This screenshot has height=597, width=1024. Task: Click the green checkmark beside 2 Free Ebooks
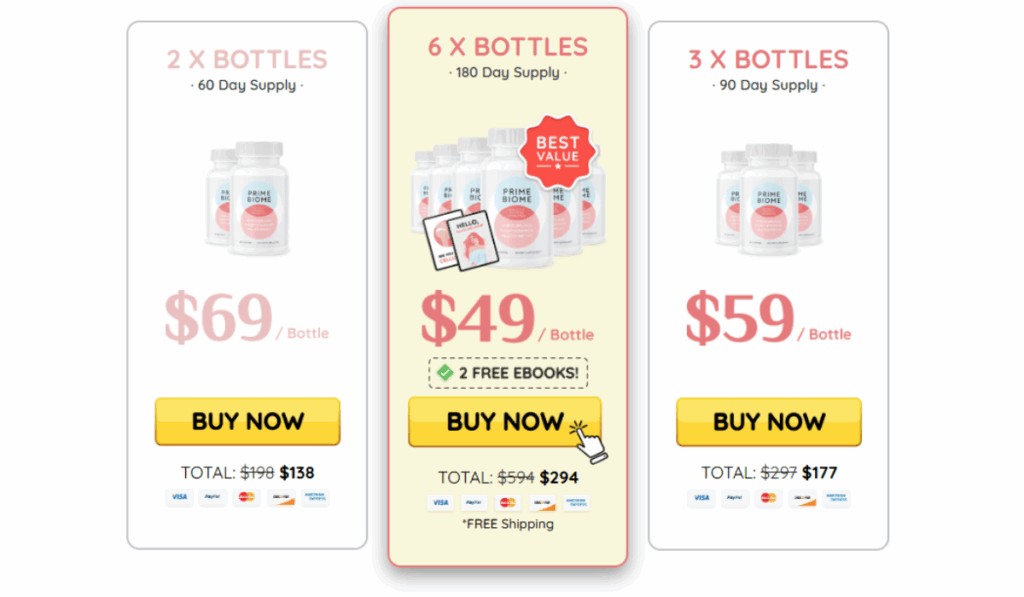445,373
